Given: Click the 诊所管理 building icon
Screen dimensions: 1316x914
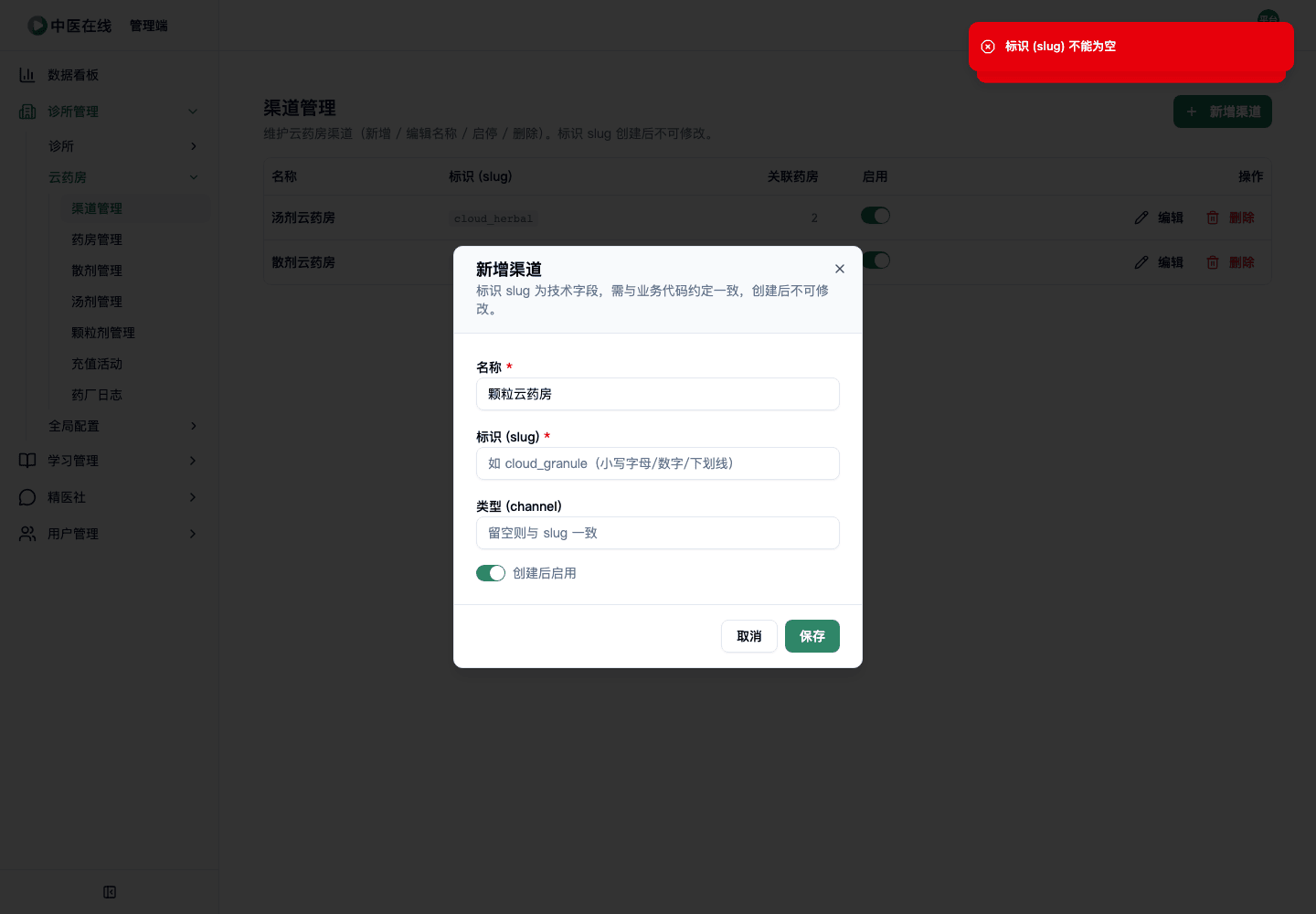Looking at the screenshot, I should coord(27,112).
